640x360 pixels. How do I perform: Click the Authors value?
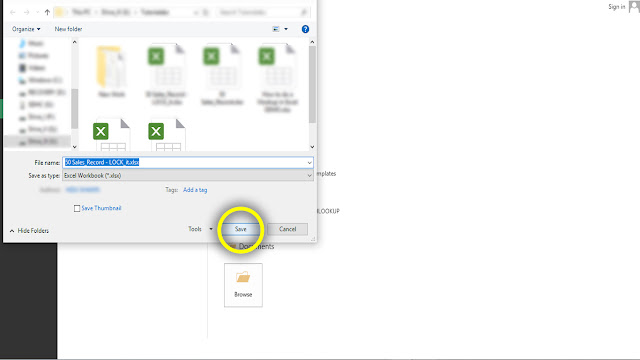(82, 190)
